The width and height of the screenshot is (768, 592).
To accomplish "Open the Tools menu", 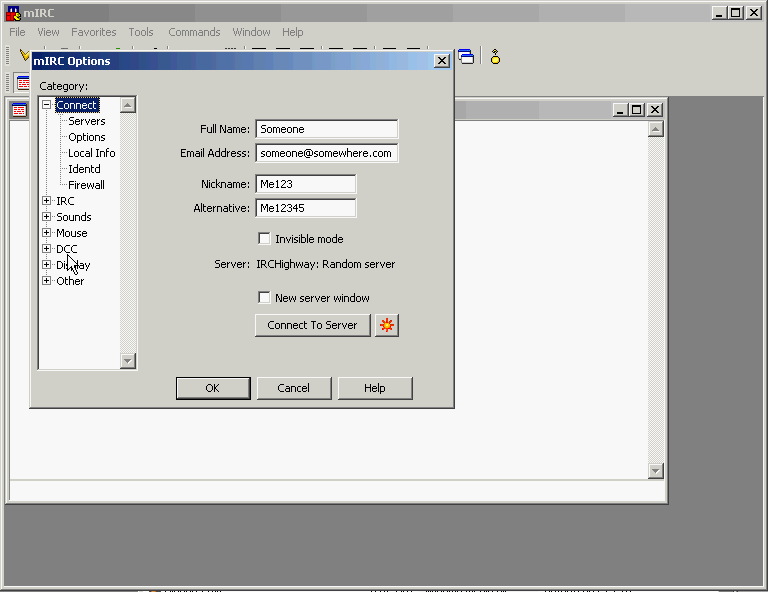I will pyautogui.click(x=141, y=32).
